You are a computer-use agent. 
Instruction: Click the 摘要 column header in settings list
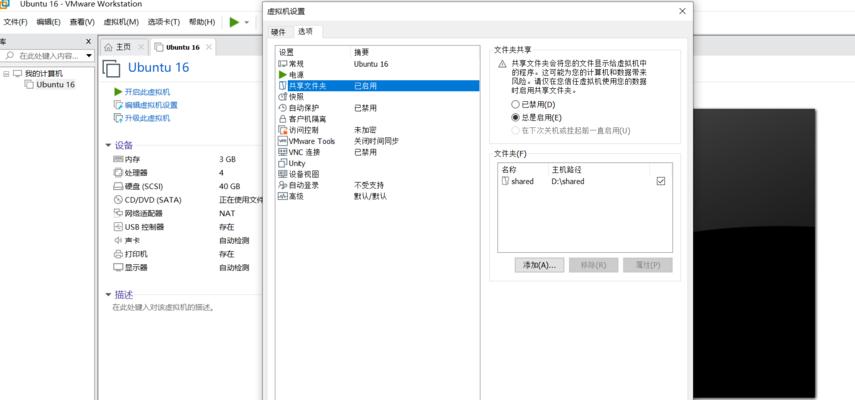(362, 52)
